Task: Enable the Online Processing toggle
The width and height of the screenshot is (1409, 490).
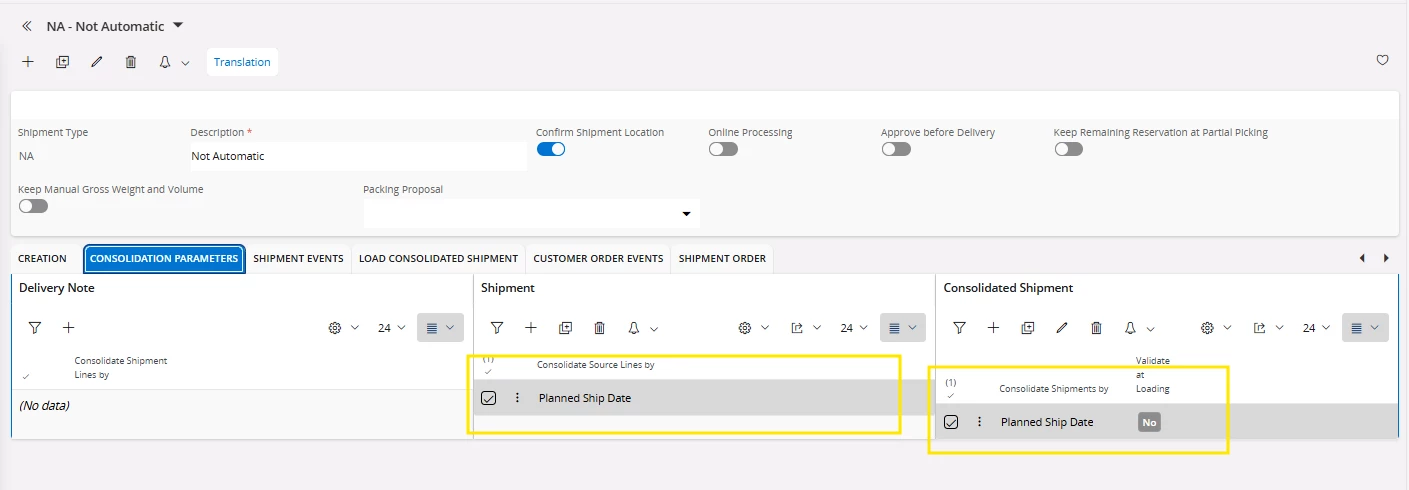Action: click(x=723, y=149)
